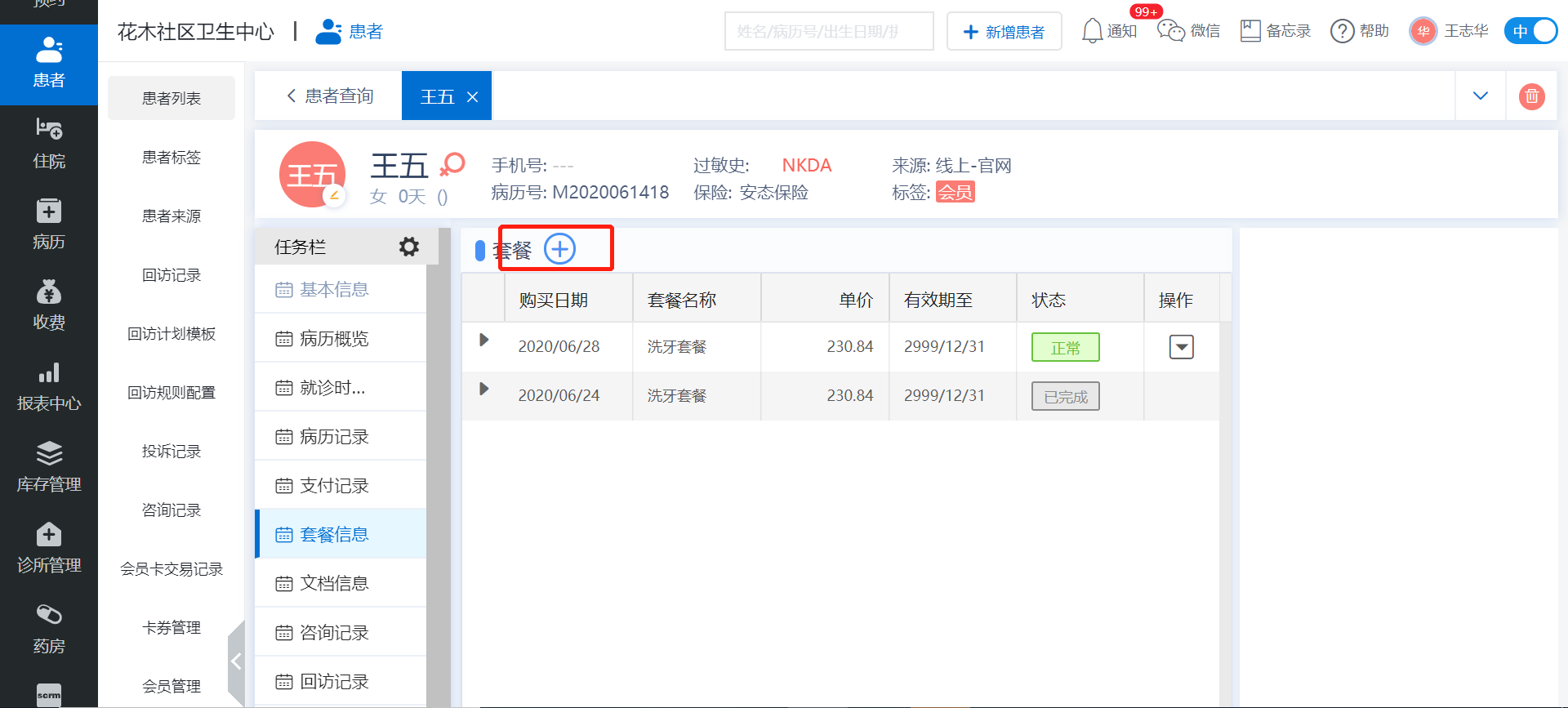
Task: Open 病历记录 in the task bar
Action: (341, 436)
